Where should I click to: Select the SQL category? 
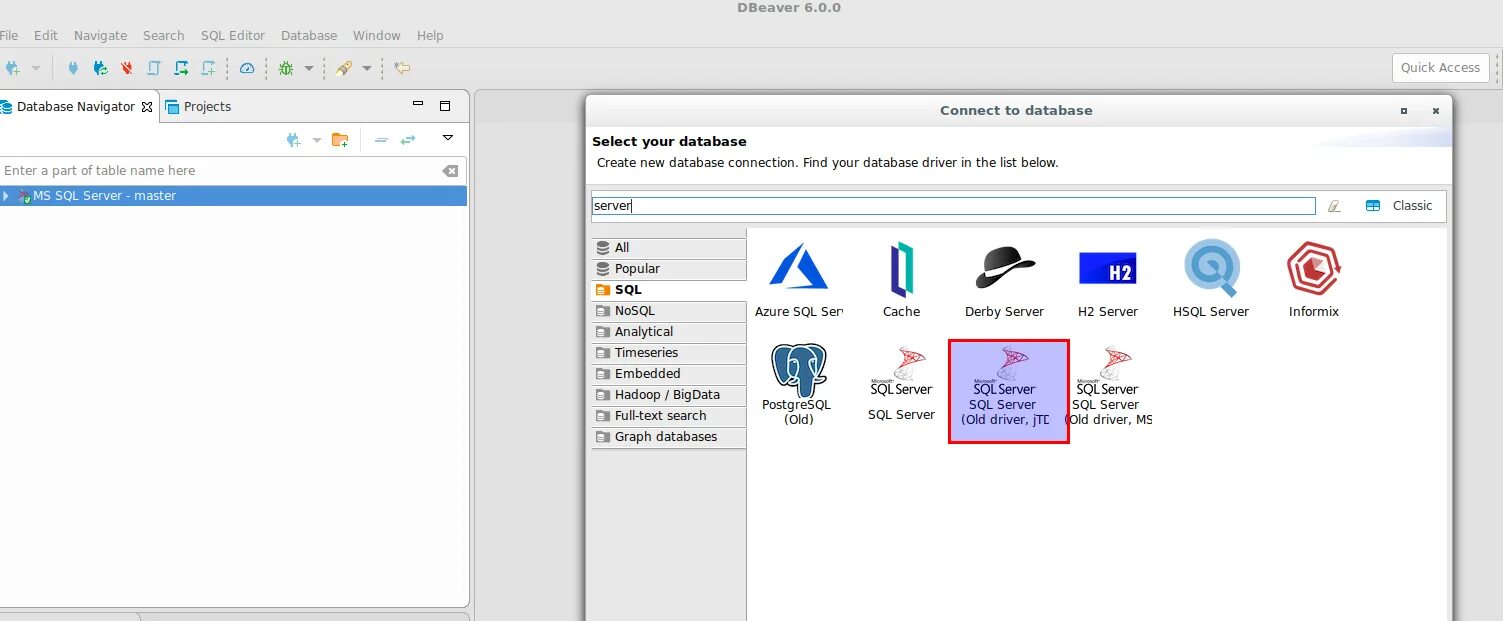pyautogui.click(x=669, y=290)
